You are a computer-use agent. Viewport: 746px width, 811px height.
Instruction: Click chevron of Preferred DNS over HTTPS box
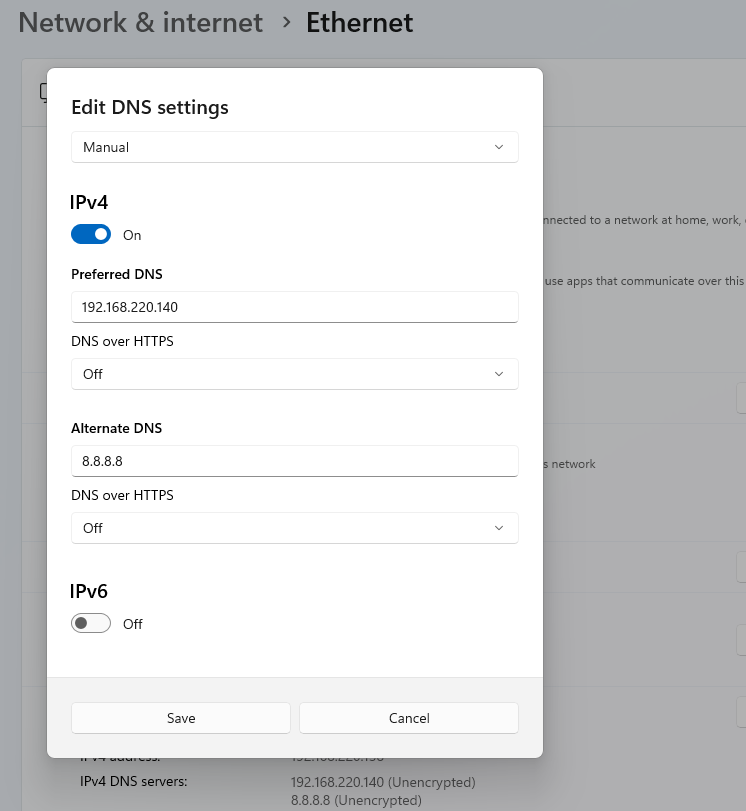pyautogui.click(x=499, y=374)
